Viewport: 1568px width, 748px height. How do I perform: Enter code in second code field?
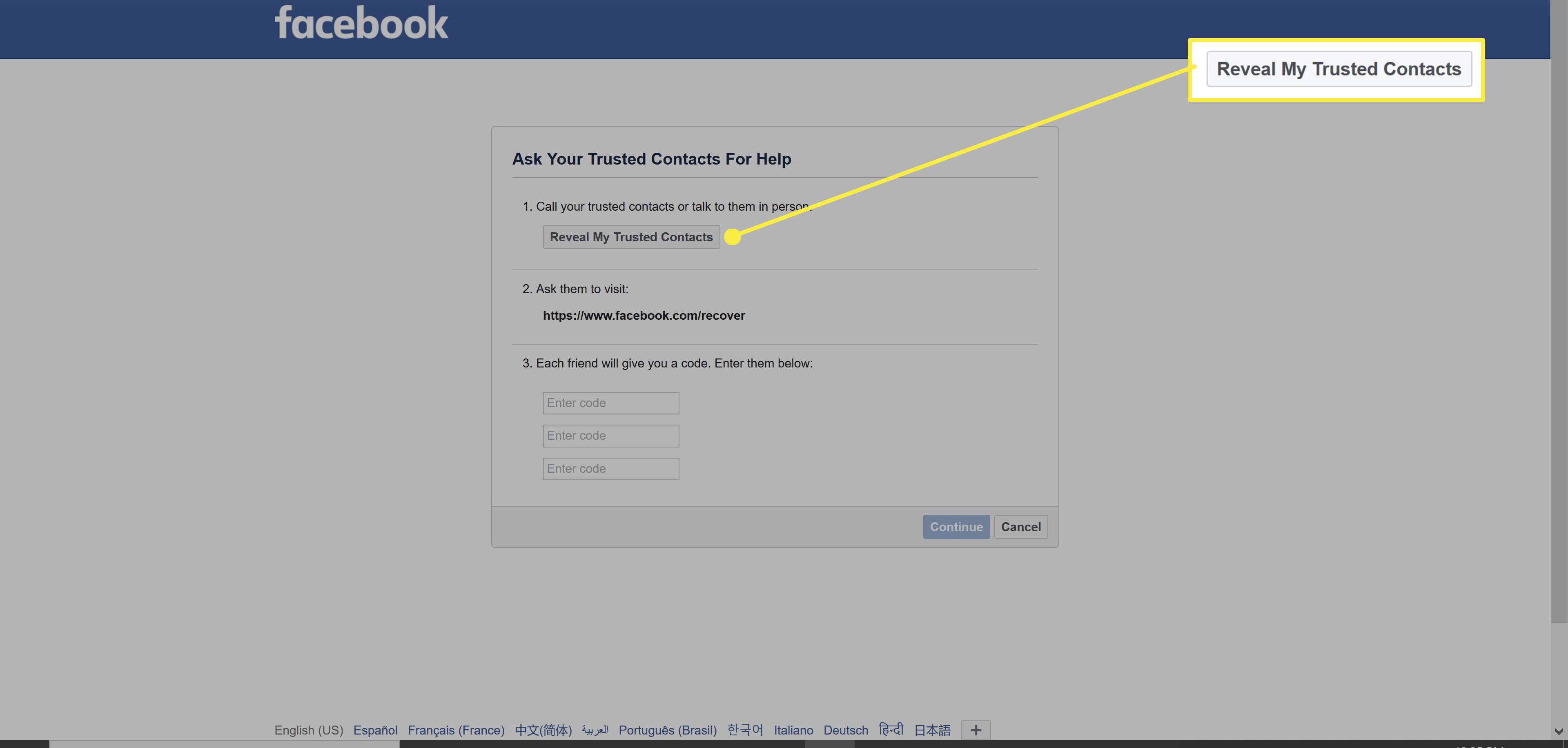click(610, 435)
